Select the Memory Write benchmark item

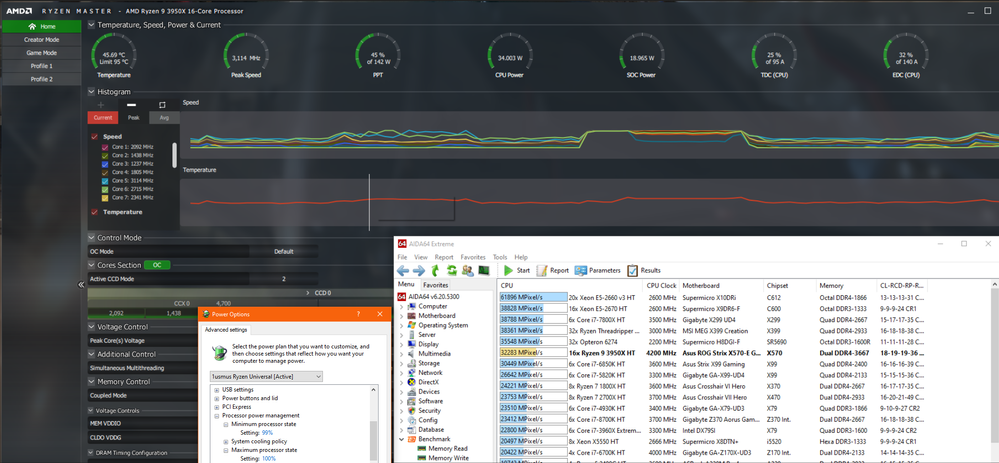pyautogui.click(x=442, y=458)
